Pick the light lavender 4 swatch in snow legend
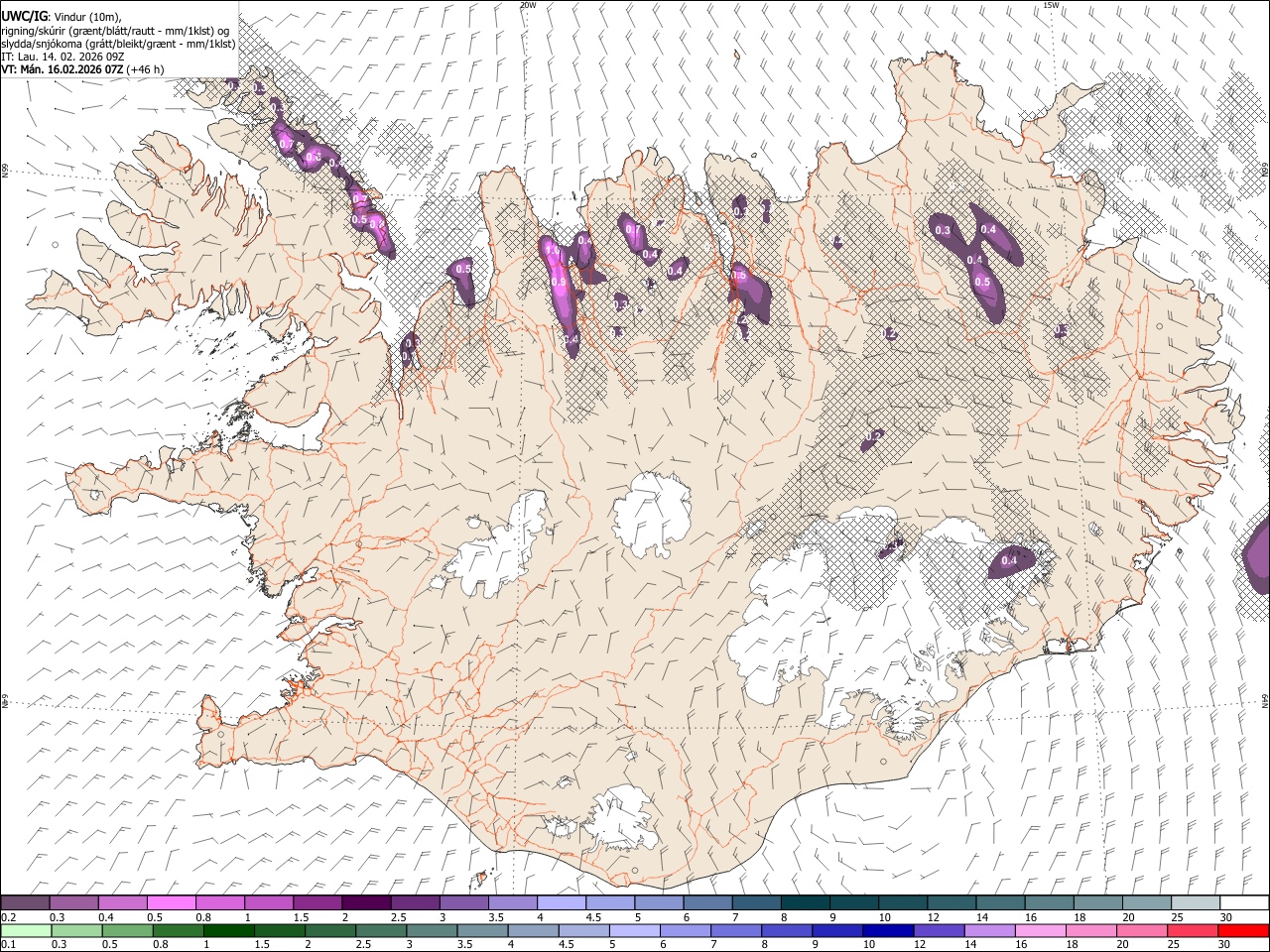The image size is (1270, 952). [x=562, y=902]
